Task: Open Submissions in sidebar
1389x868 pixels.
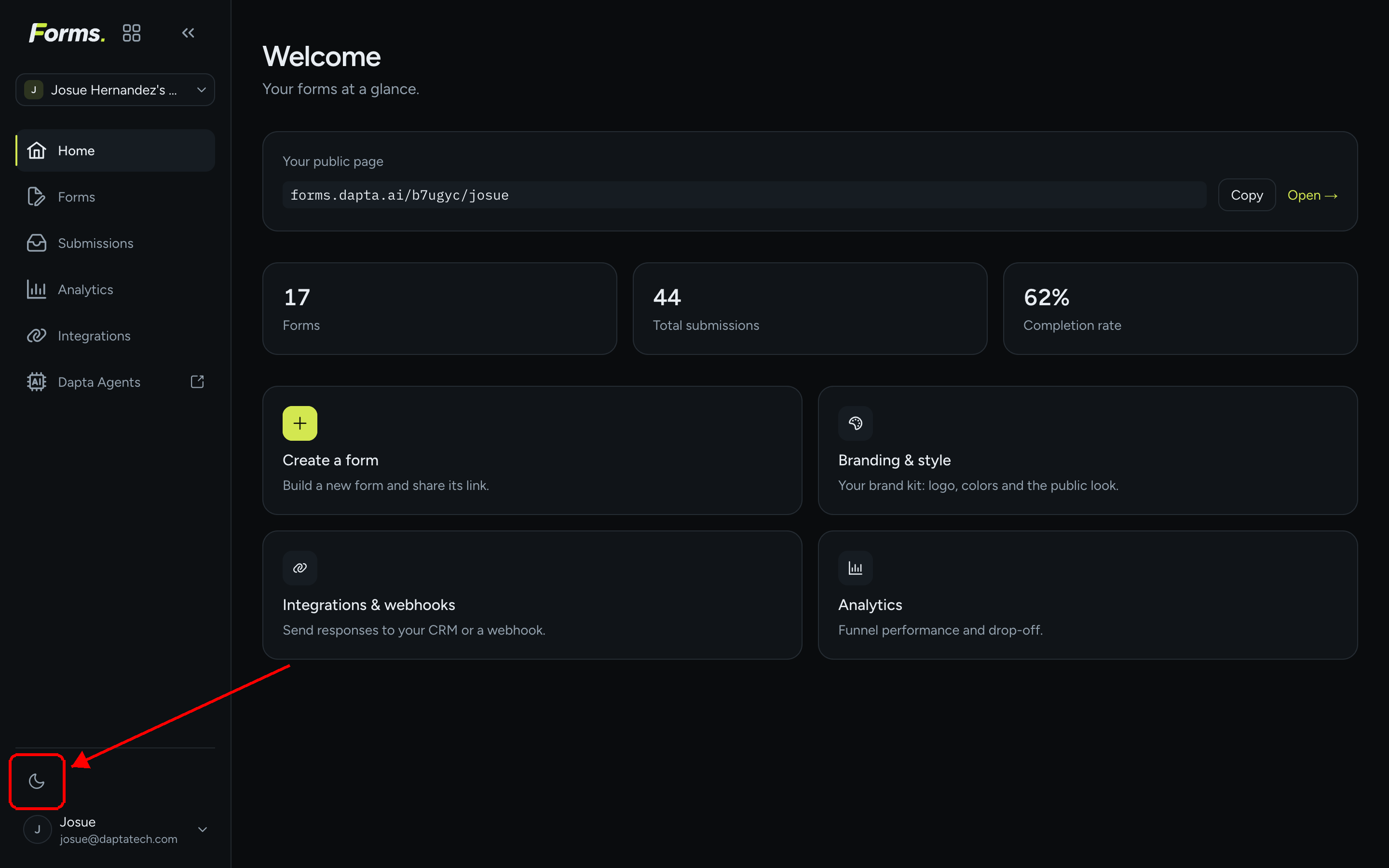Action: (115, 243)
